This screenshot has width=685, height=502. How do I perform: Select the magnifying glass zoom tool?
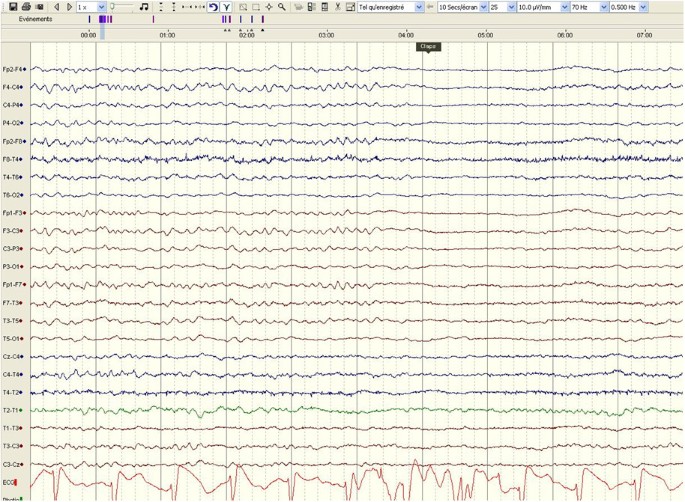282,7
